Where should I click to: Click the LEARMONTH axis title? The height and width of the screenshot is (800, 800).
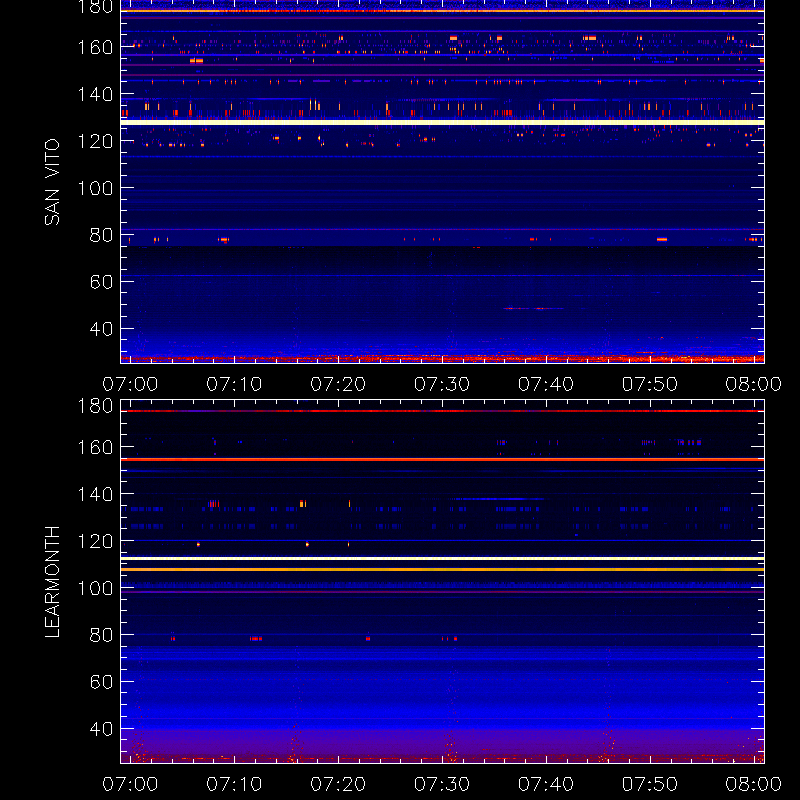(x=52, y=582)
